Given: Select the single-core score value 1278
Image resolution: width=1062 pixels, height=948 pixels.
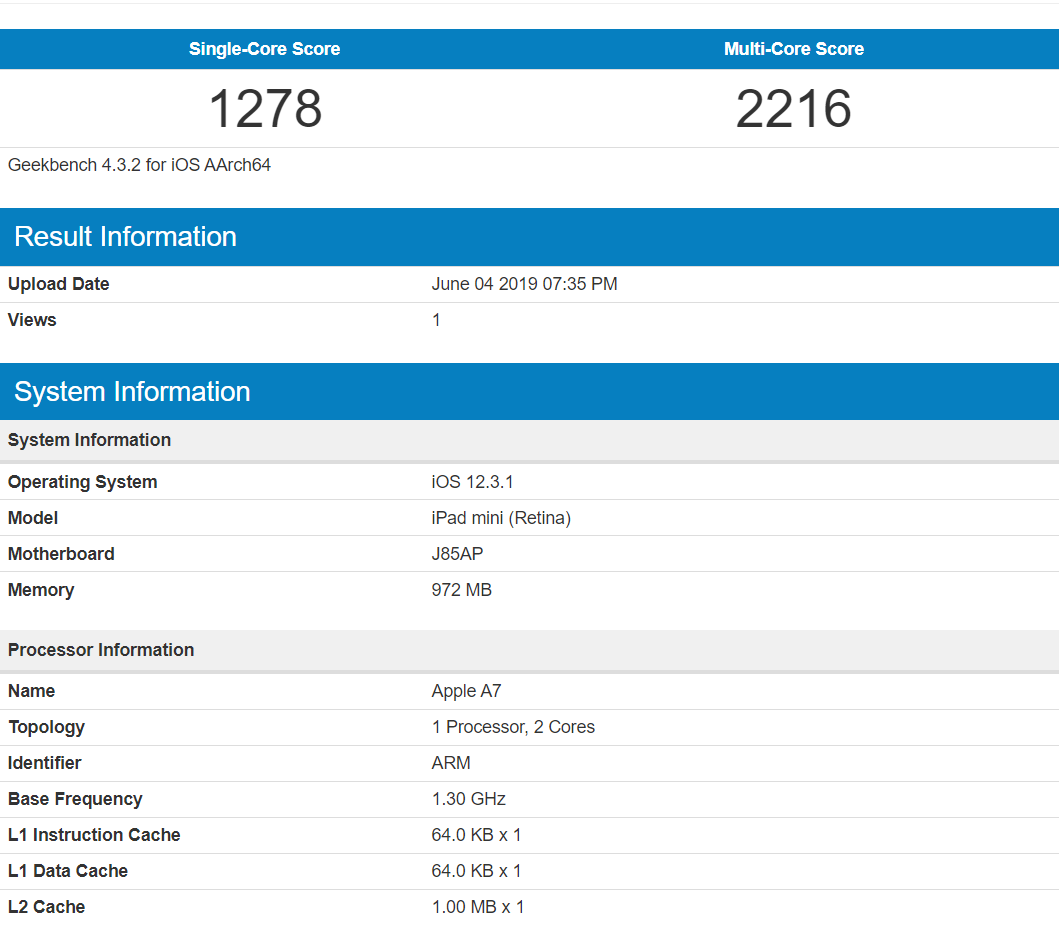Looking at the screenshot, I should coord(265,108).
